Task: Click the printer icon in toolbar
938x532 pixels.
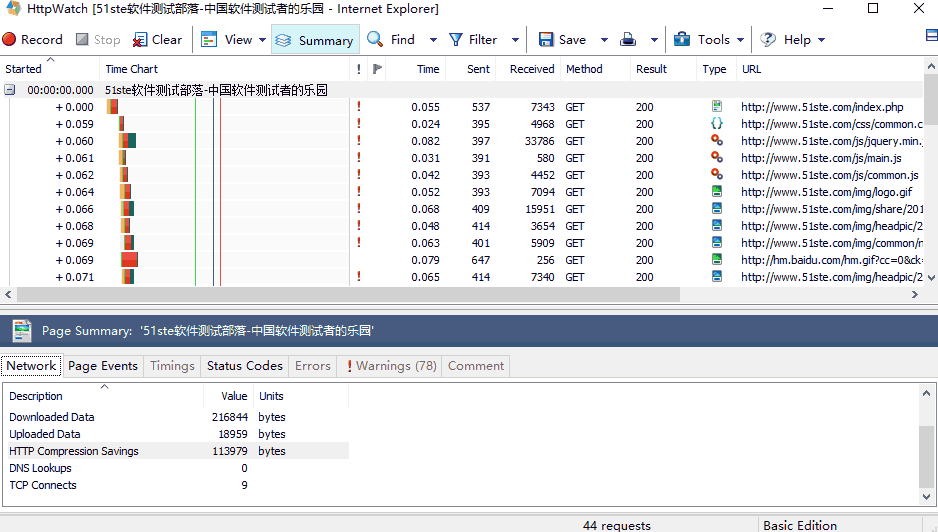Action: [628, 40]
